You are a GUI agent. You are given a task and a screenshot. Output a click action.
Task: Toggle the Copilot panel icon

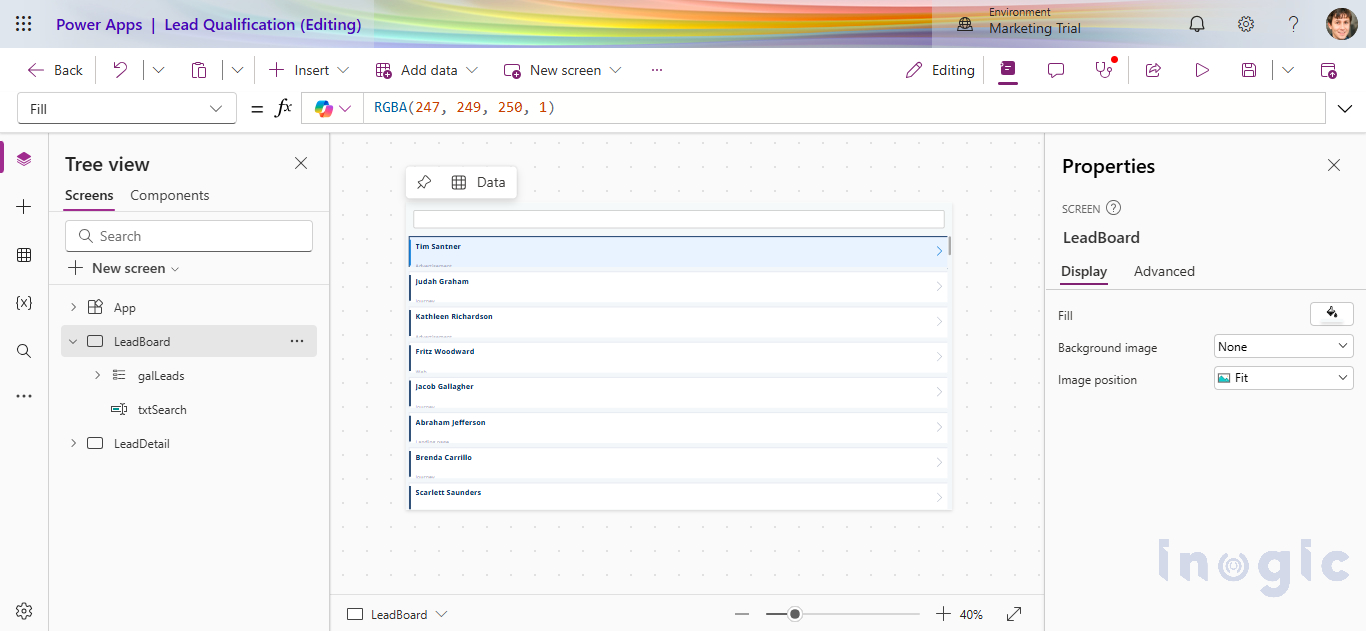(1008, 69)
